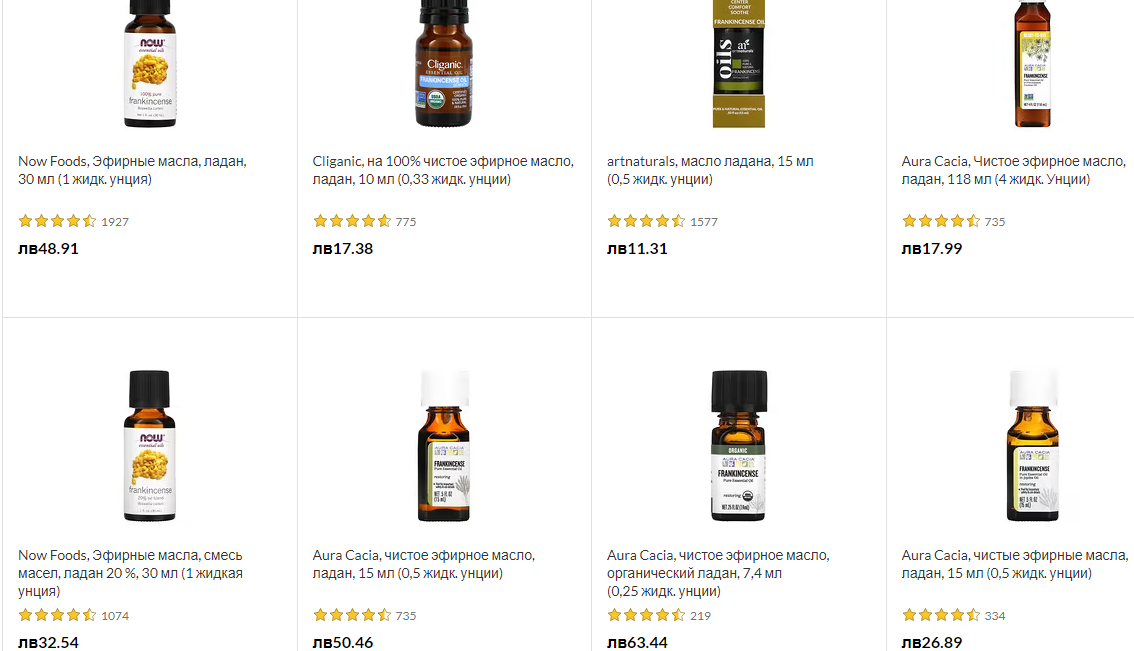1134x651 pixels.
Task: Open Aura Cacia organic 7.4 ml bottle image
Action: [x=738, y=446]
